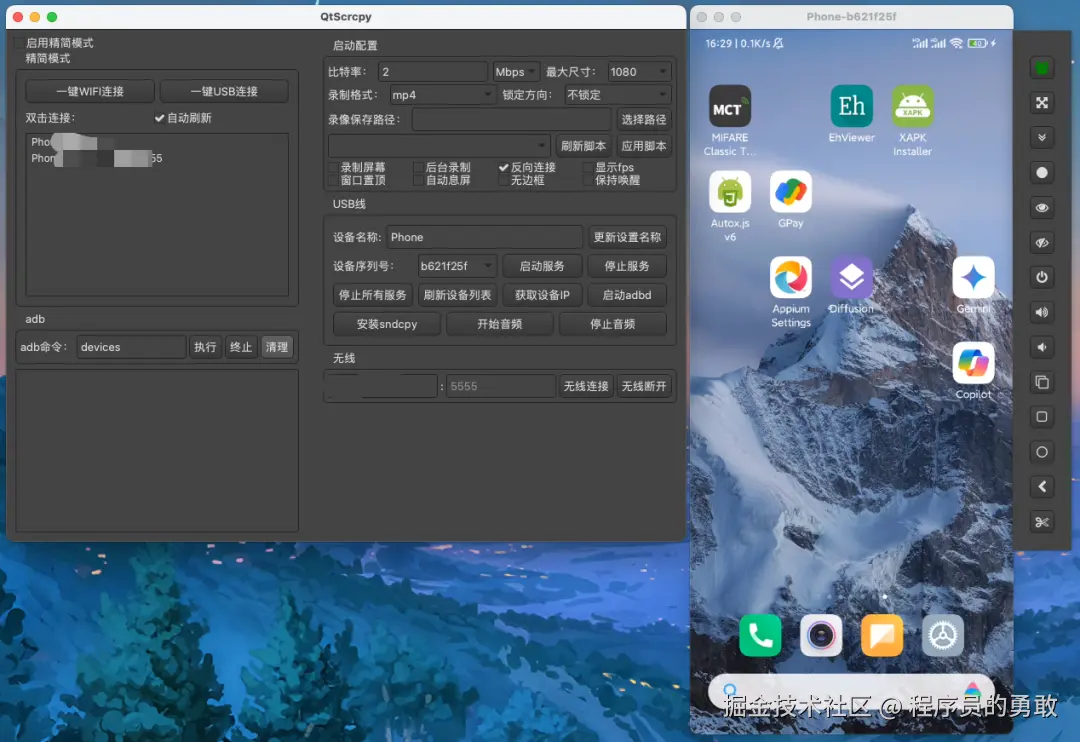The image size is (1080, 742).
Task: Open Gemini app on phone screen
Action: coord(973,278)
